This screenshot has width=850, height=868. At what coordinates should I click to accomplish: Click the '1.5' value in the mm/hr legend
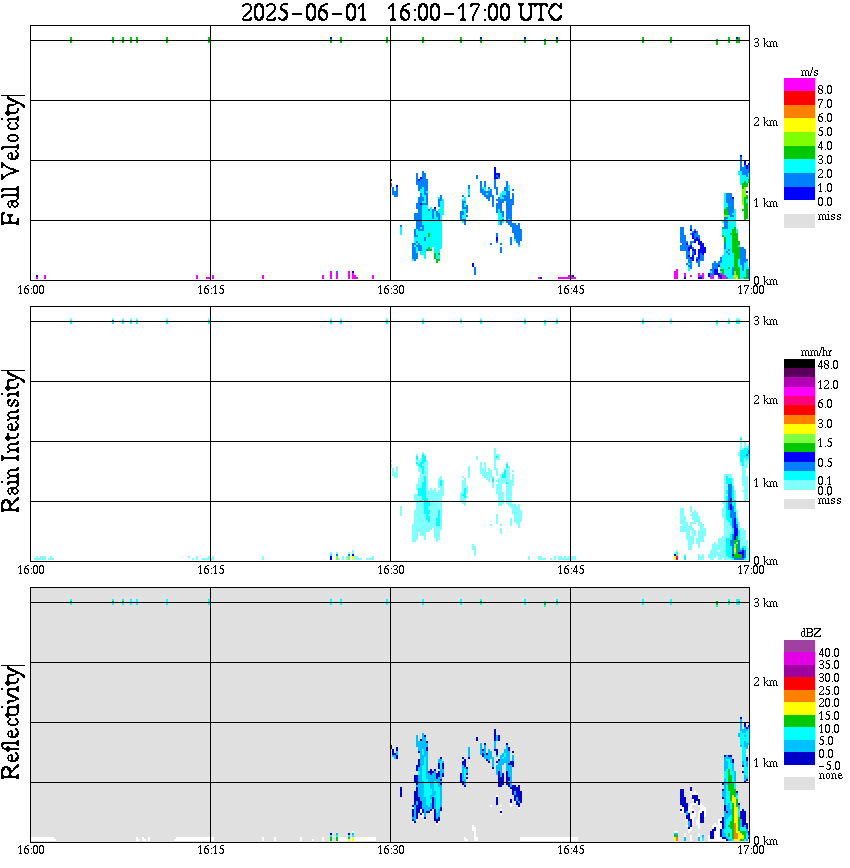pyautogui.click(x=825, y=443)
